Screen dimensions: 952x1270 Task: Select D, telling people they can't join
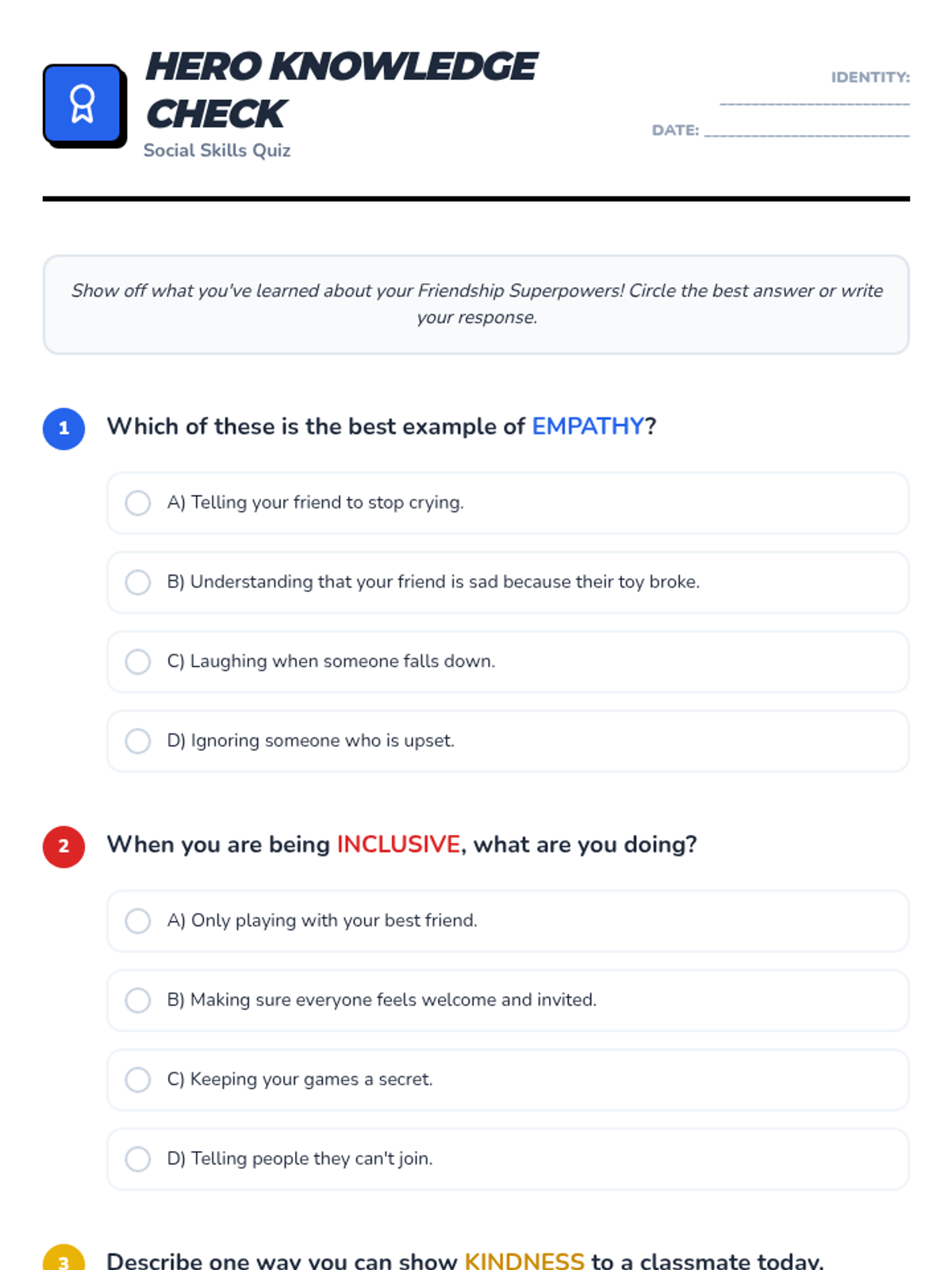(x=508, y=1159)
